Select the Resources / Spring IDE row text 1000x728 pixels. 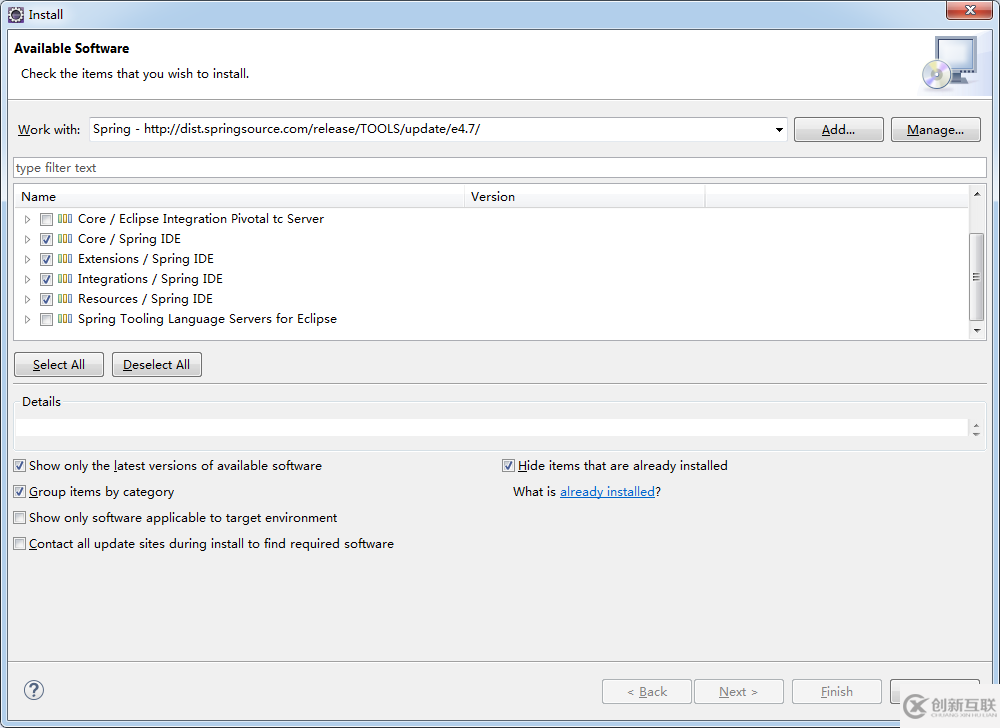click(x=145, y=299)
